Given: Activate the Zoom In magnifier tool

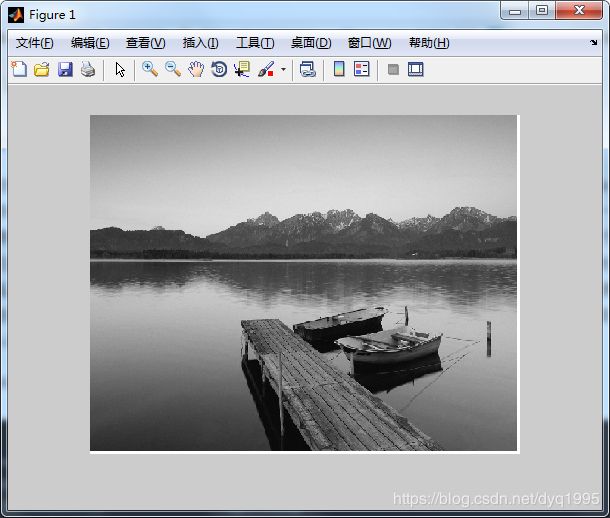Looking at the screenshot, I should click(150, 69).
